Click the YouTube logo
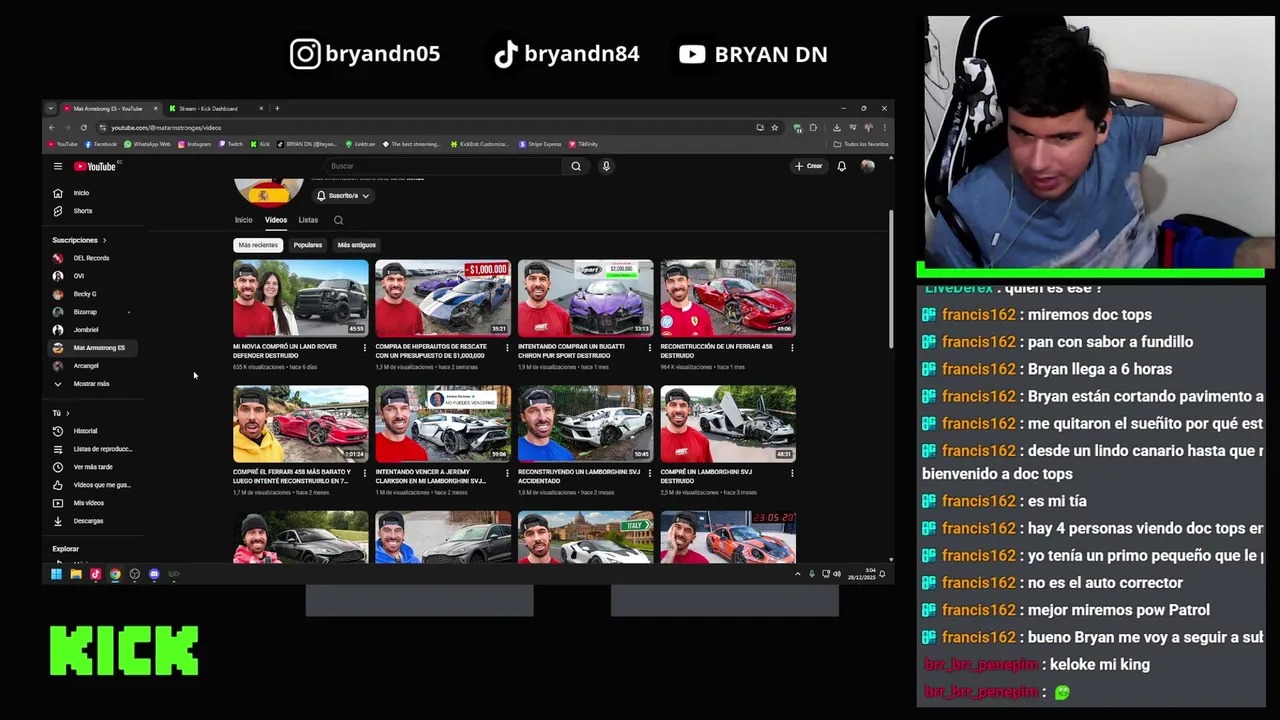 coord(95,166)
